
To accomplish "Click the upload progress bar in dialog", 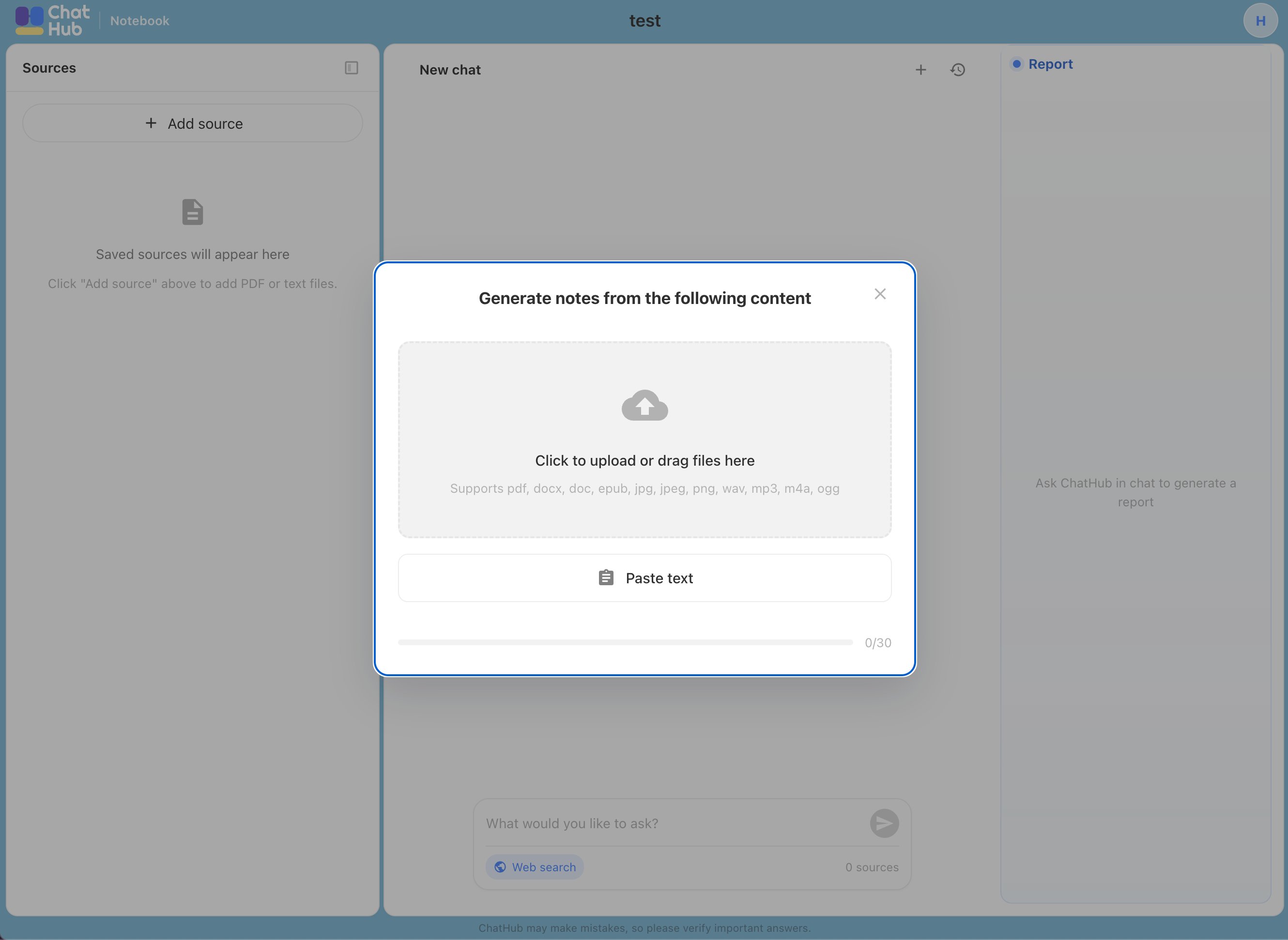I will (625, 642).
